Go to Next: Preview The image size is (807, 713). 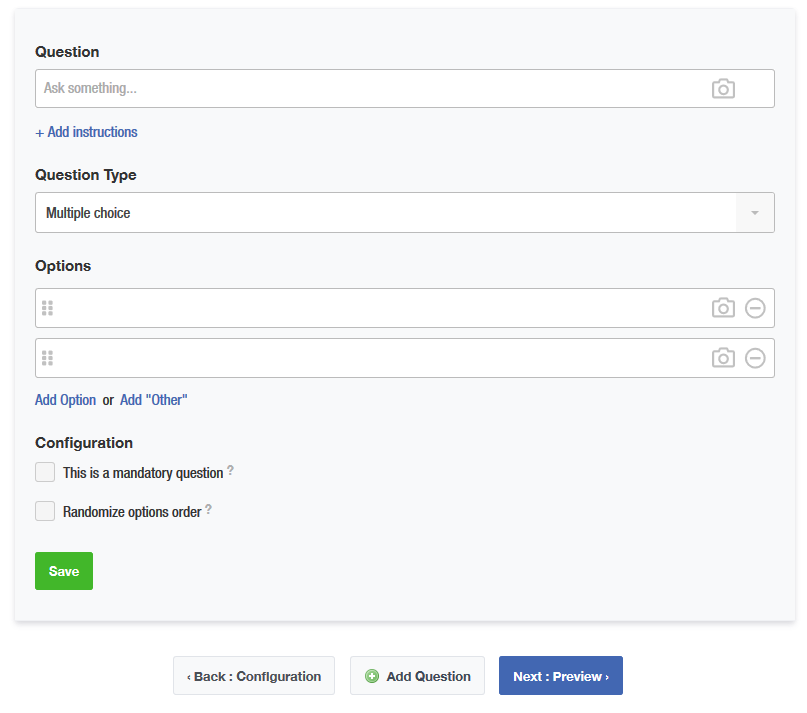[560, 676]
